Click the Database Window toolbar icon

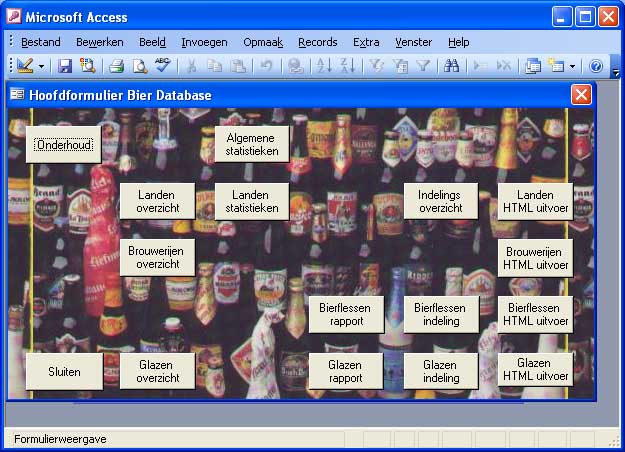click(x=533, y=66)
